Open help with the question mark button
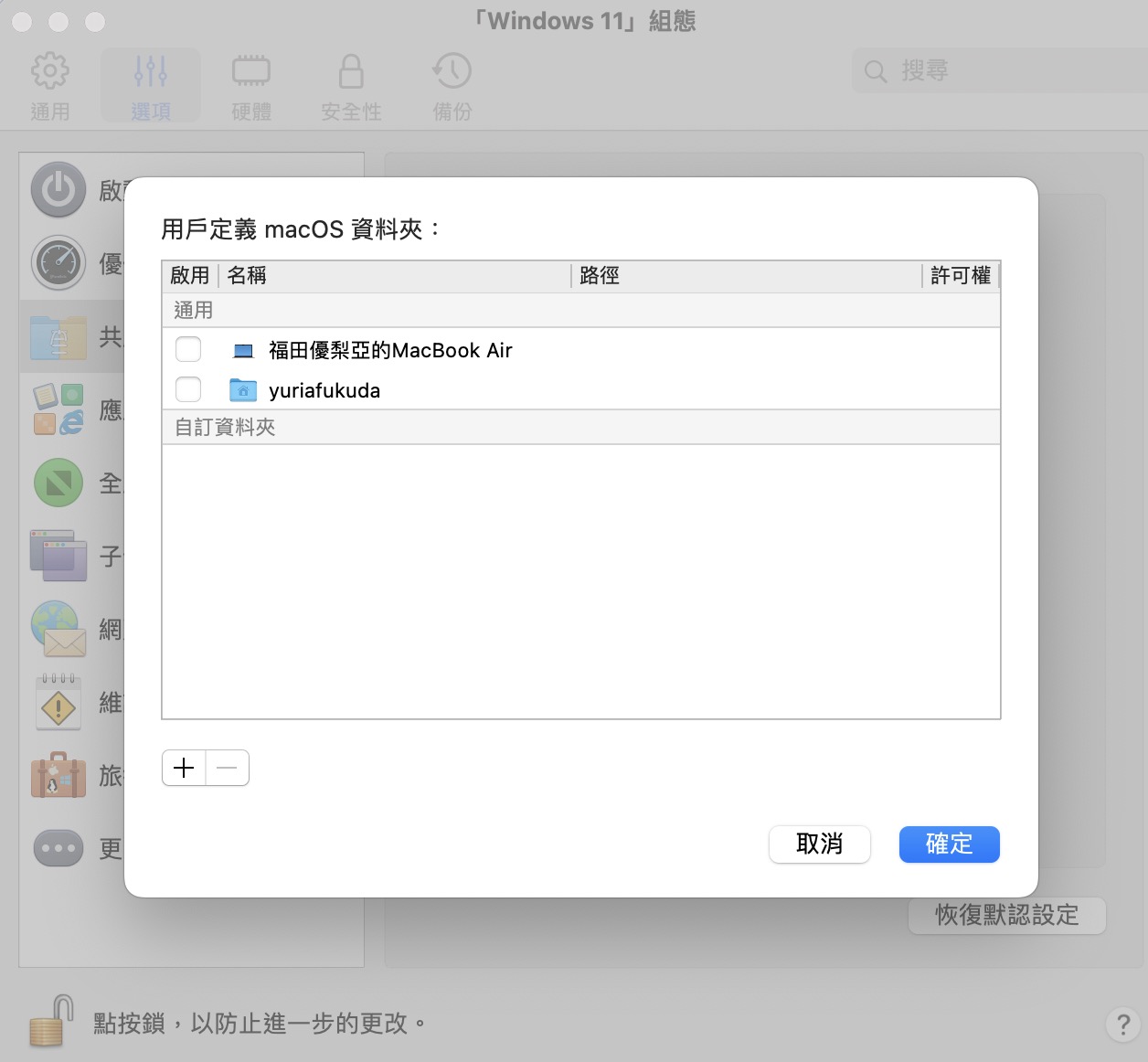 [x=1123, y=1024]
